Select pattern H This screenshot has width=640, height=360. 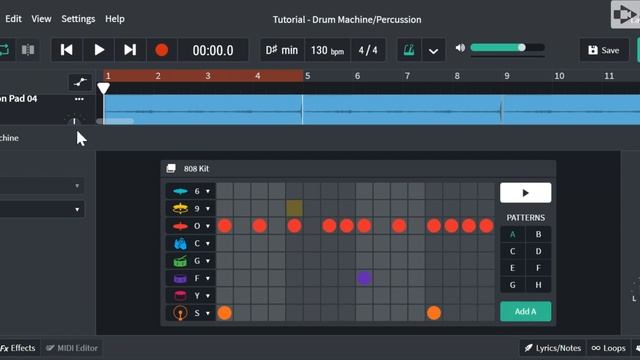[x=538, y=285]
